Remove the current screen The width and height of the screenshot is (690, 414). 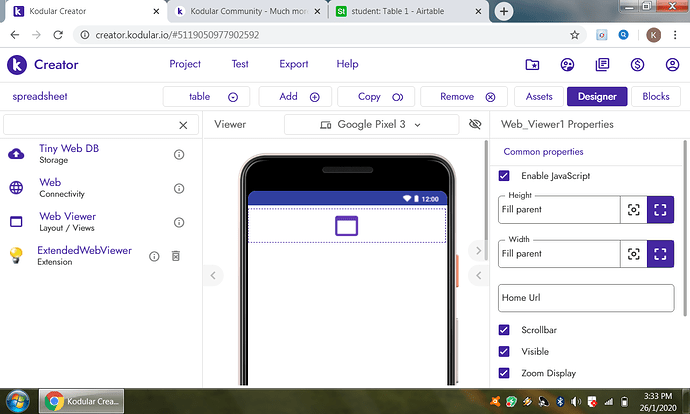[464, 97]
